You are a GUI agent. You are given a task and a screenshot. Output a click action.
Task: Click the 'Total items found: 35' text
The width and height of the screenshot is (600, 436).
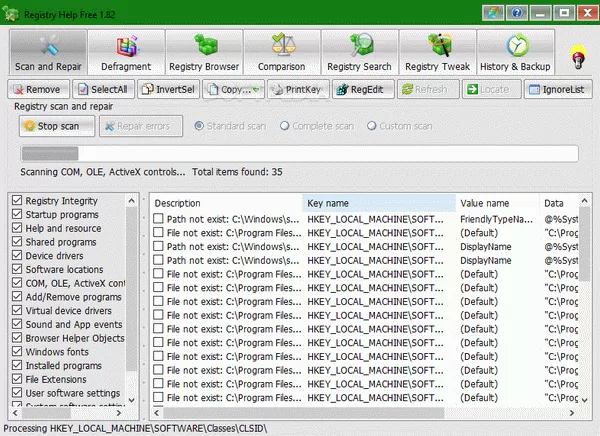[x=237, y=172]
